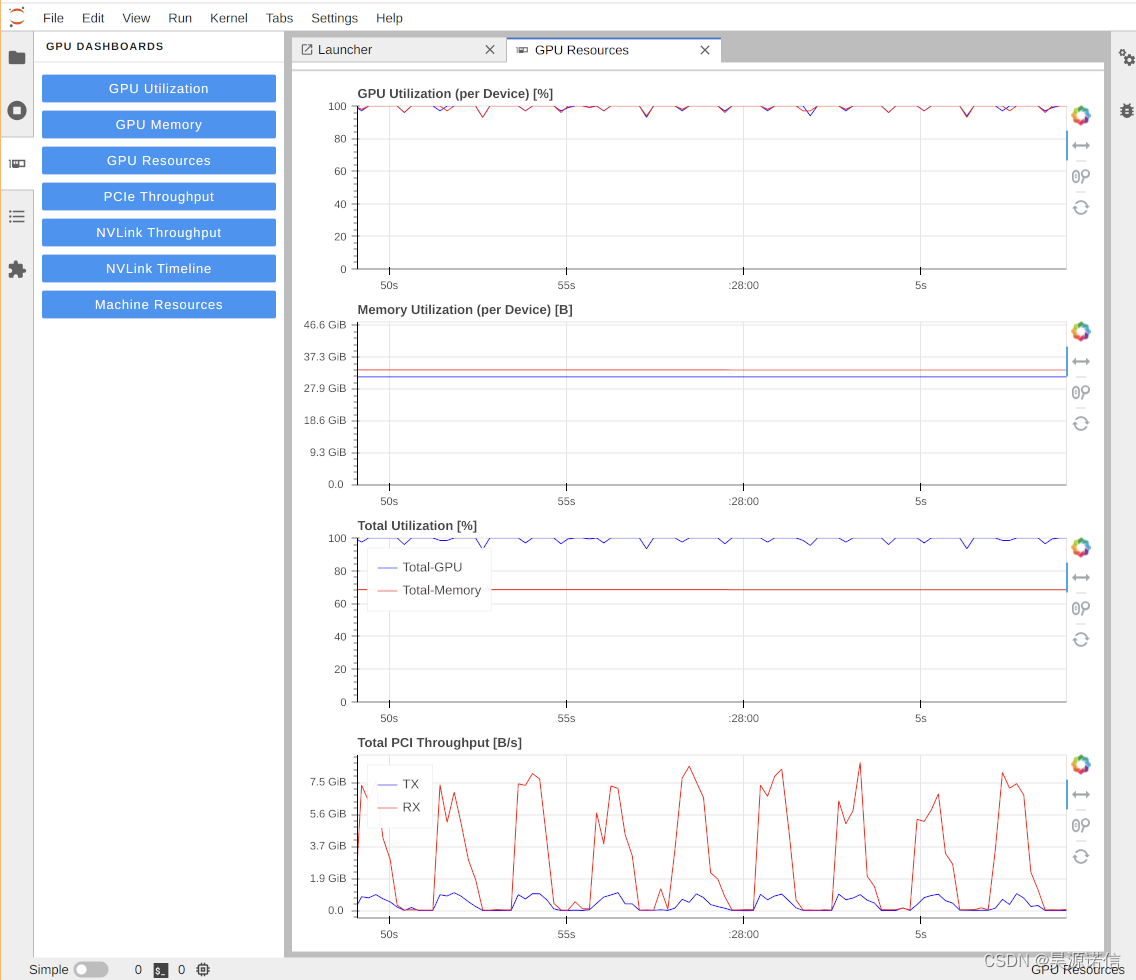Toggle wheel zoom on the Memory Utilization chart
1136x980 pixels.
click(x=1080, y=393)
